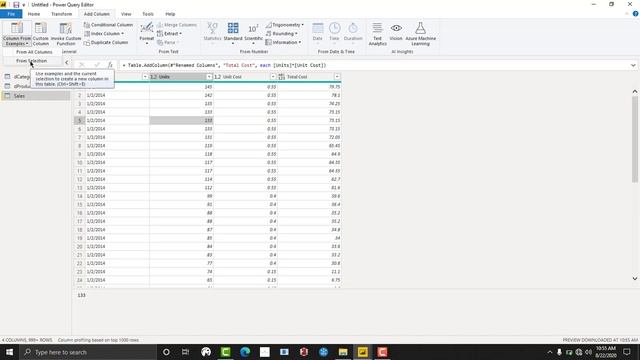Viewport: 640px width, 360px height.
Task: Add a Conditional Column
Action: coord(108,25)
